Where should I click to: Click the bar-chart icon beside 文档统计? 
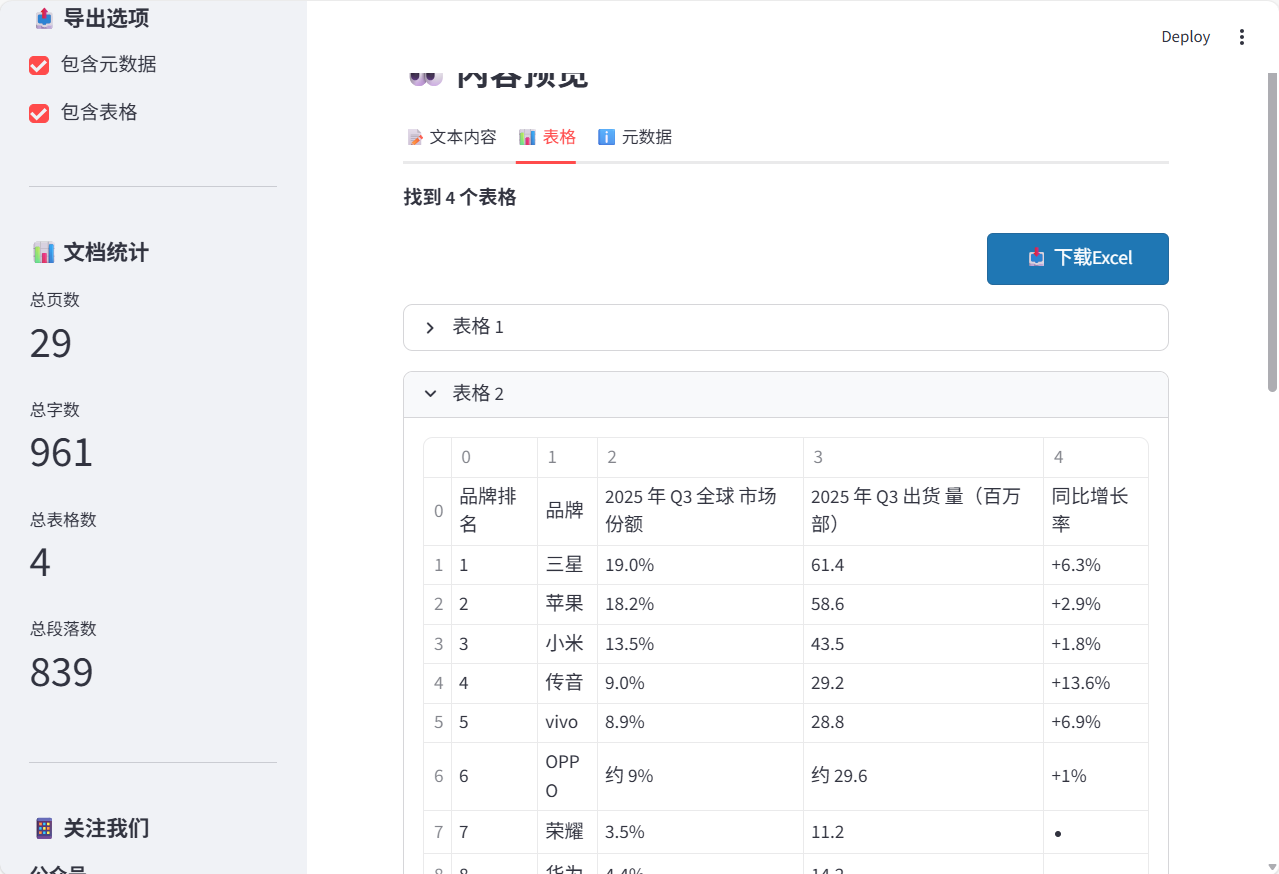[44, 252]
